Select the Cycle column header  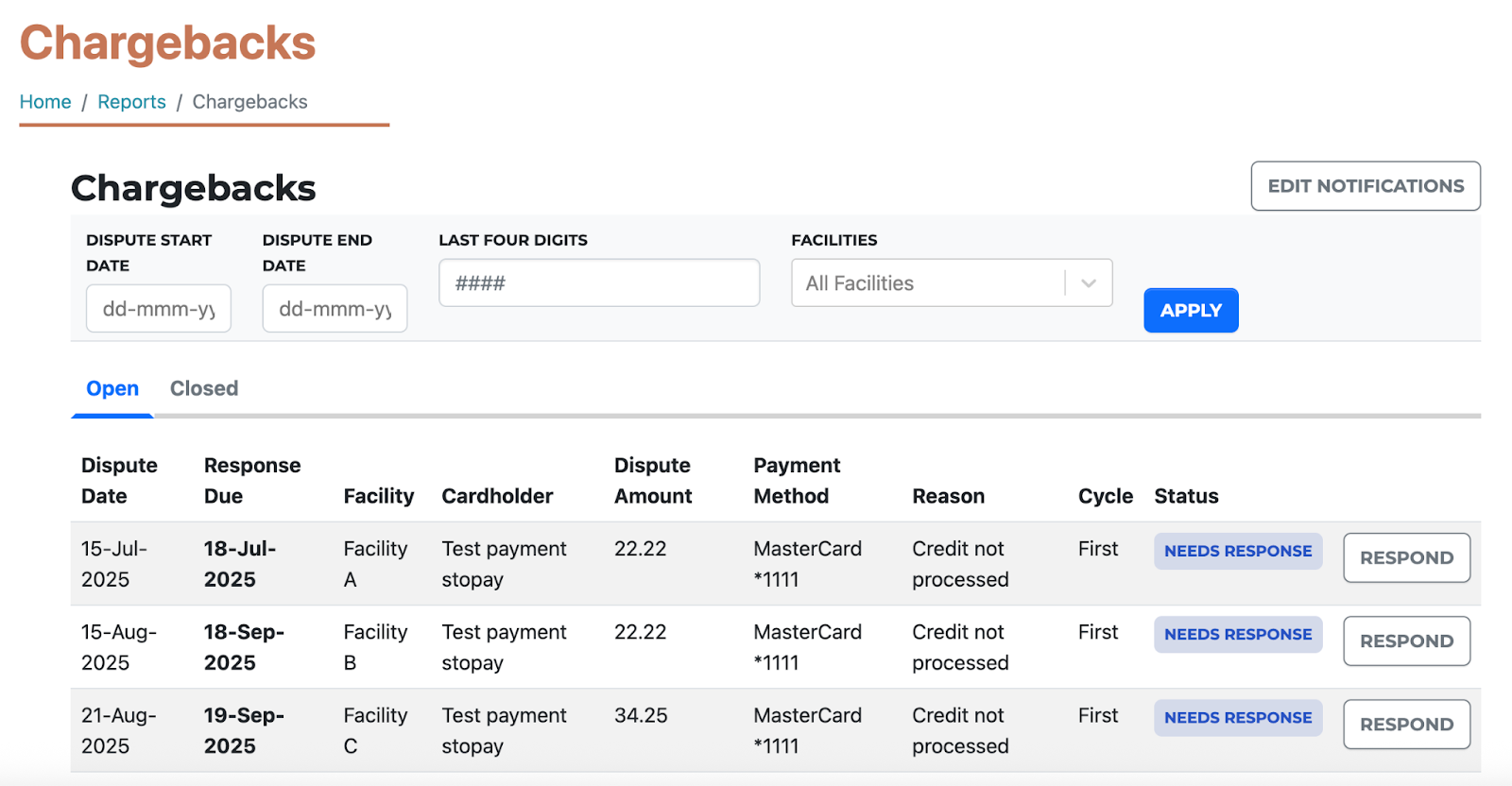point(1106,496)
